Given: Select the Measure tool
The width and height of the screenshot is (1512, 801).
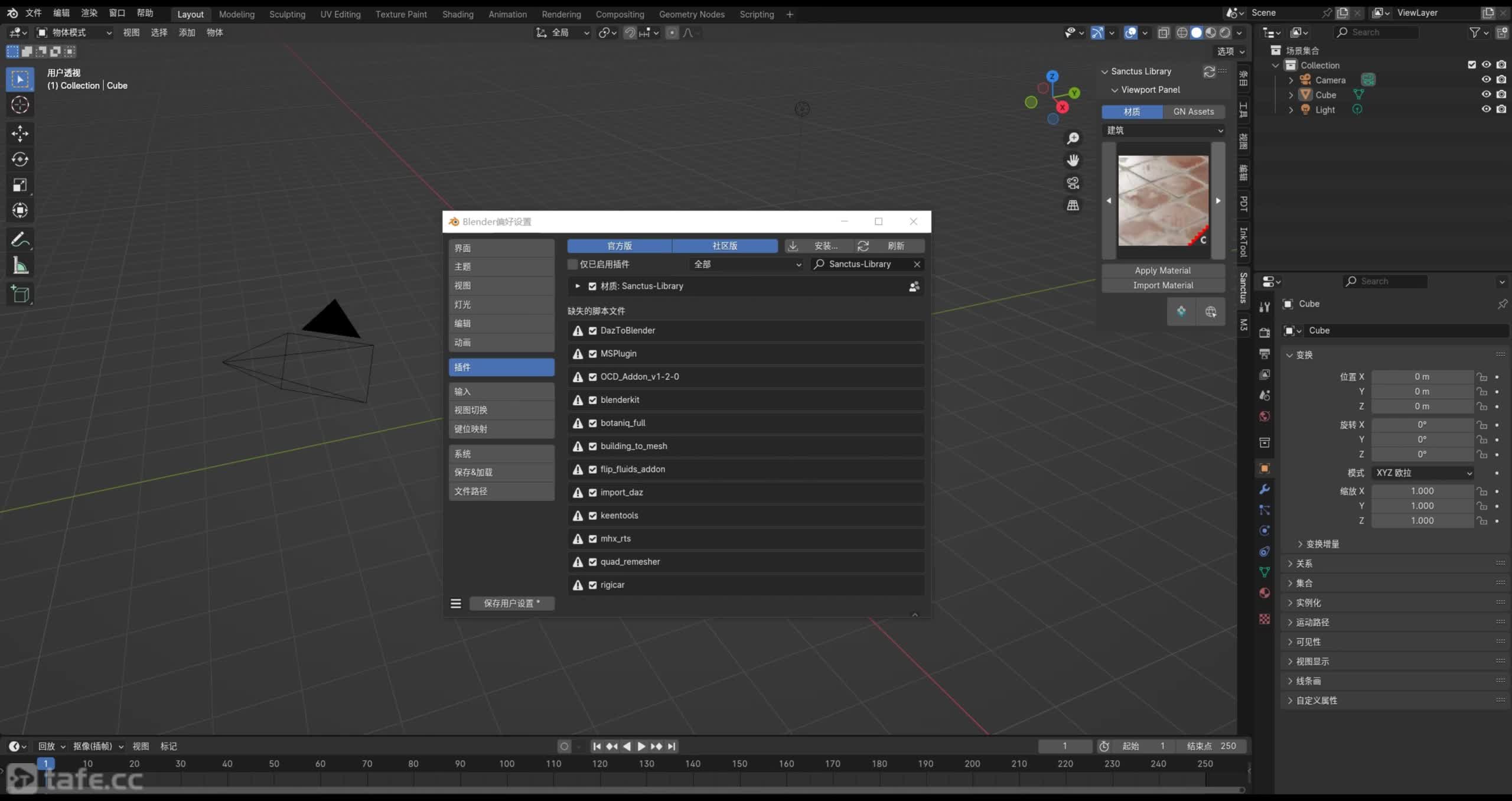Looking at the screenshot, I should 20,266.
